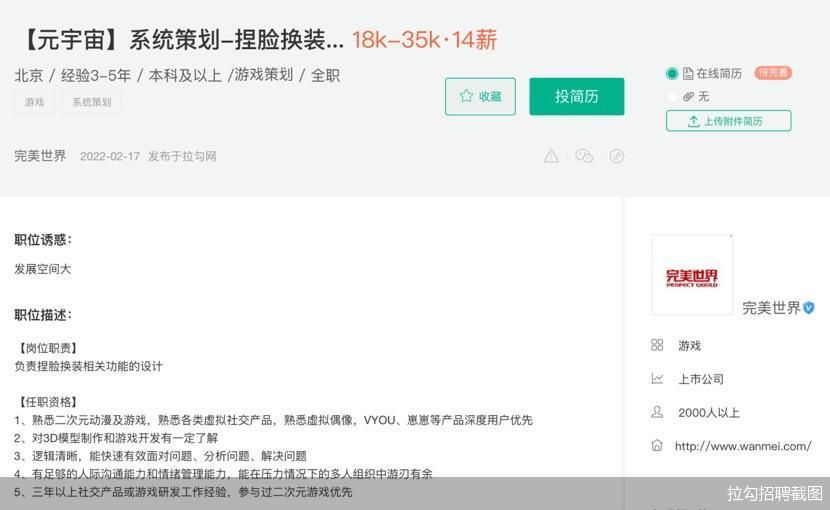The width and height of the screenshot is (830, 510).
Task: Click the posting date 2022-02-17
Action: [110, 156]
